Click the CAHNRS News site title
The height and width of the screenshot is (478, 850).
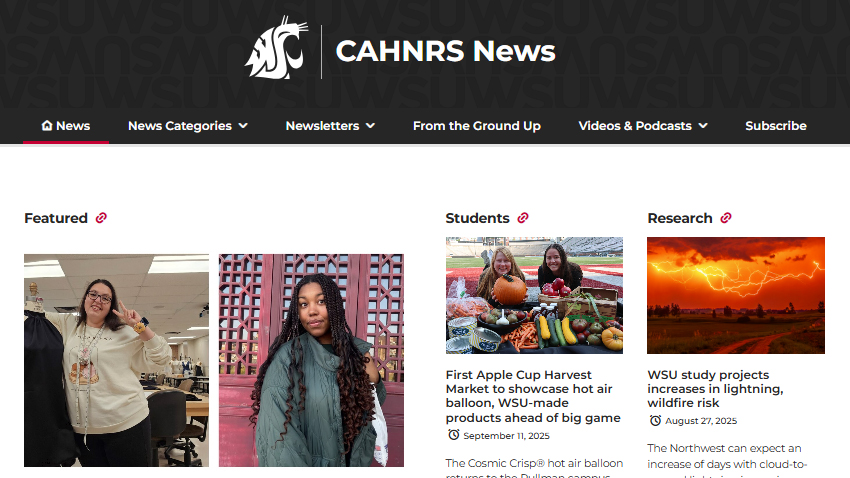pyautogui.click(x=446, y=51)
